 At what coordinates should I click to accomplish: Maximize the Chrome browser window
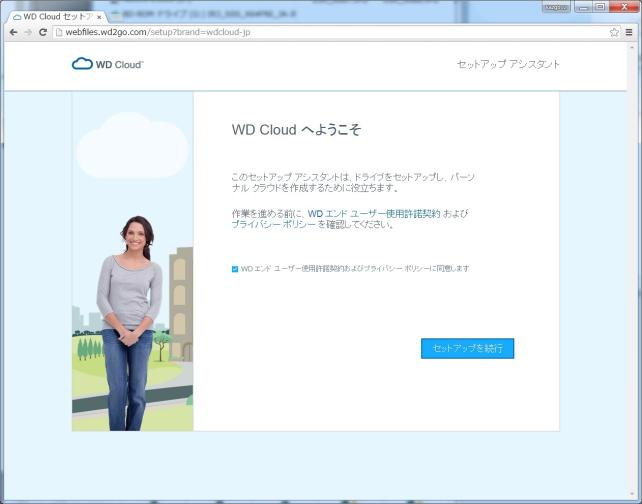point(600,7)
